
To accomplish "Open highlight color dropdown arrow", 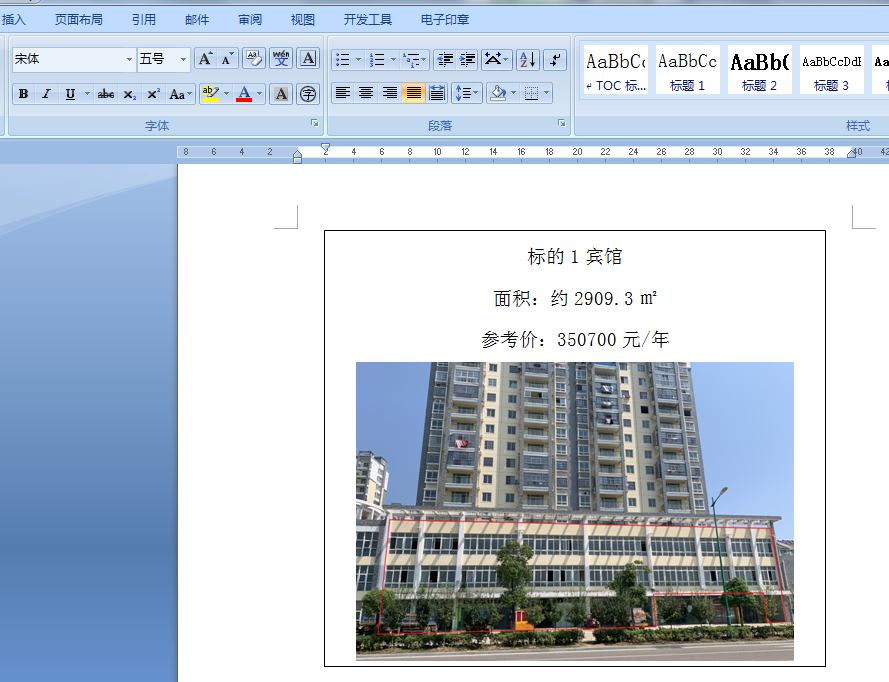I will 226,94.
